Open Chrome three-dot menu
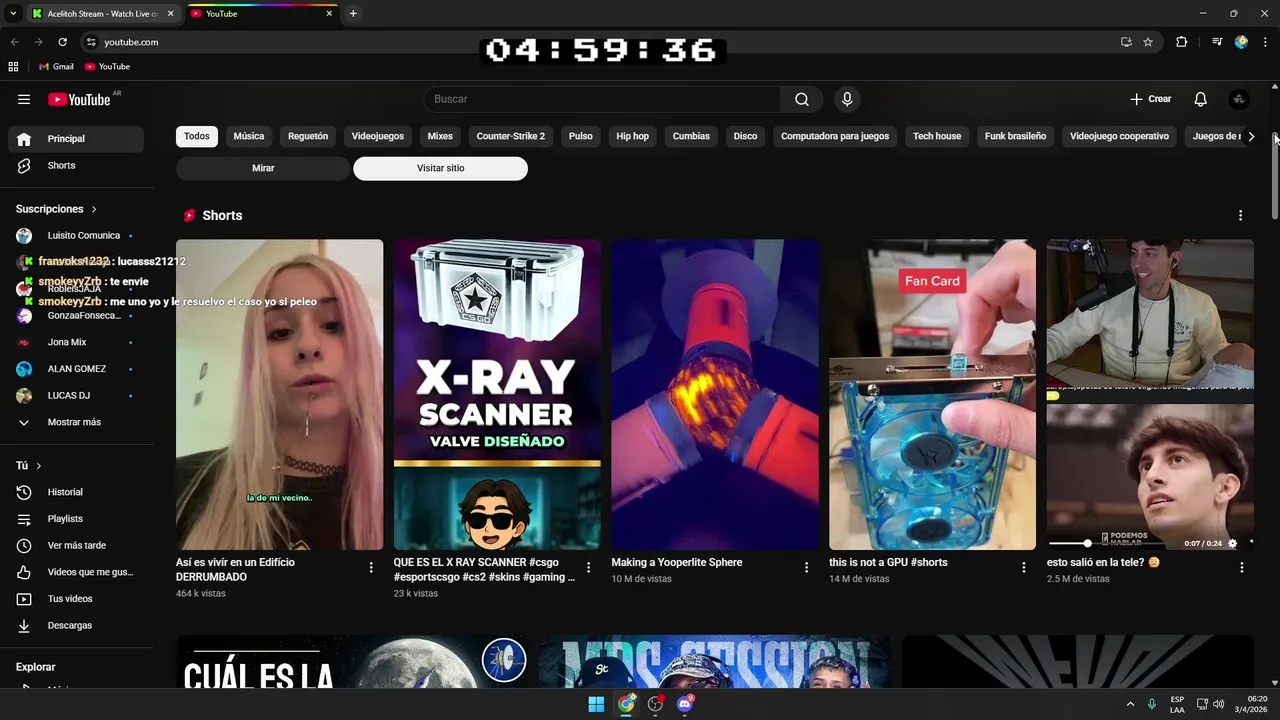The height and width of the screenshot is (720, 1280). [1266, 42]
